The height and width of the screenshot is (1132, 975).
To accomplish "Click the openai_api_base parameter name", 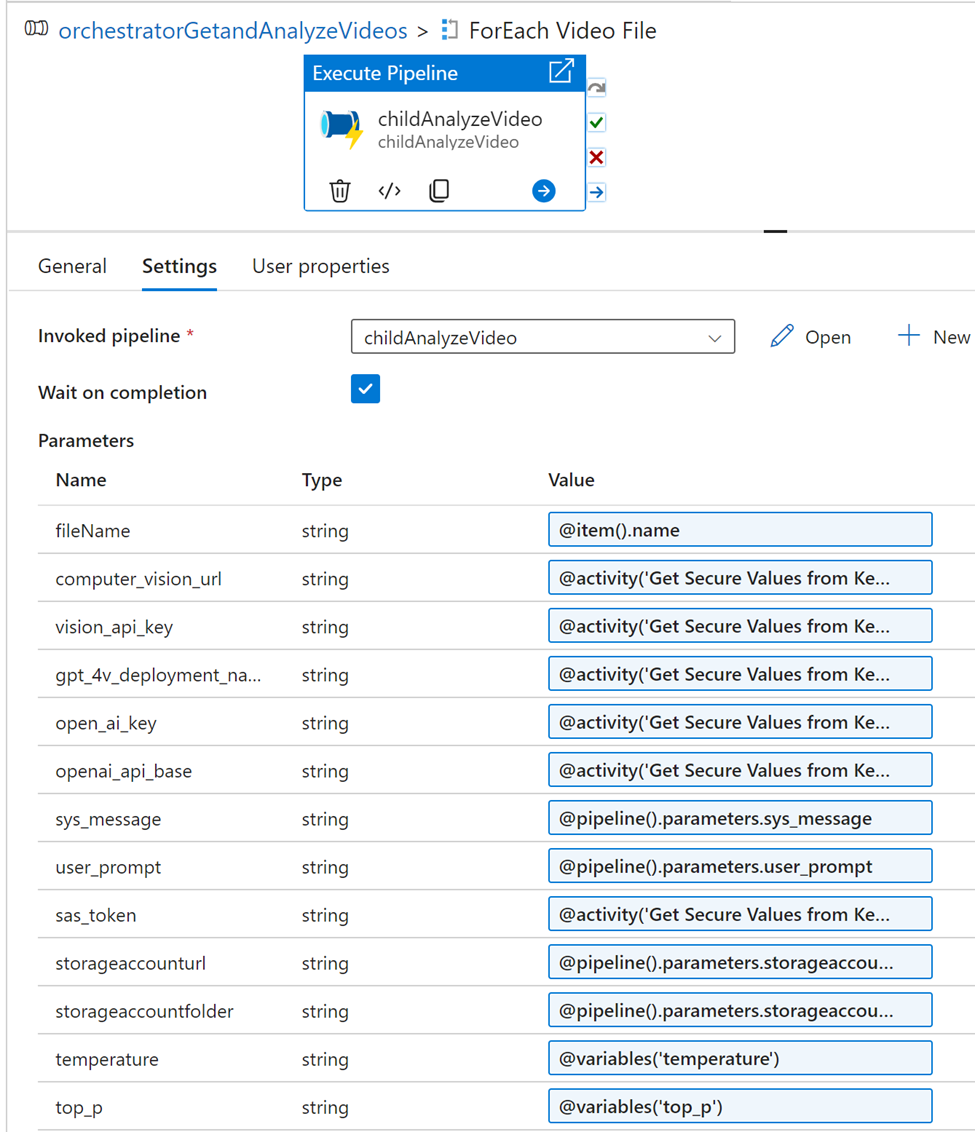I will (x=123, y=771).
